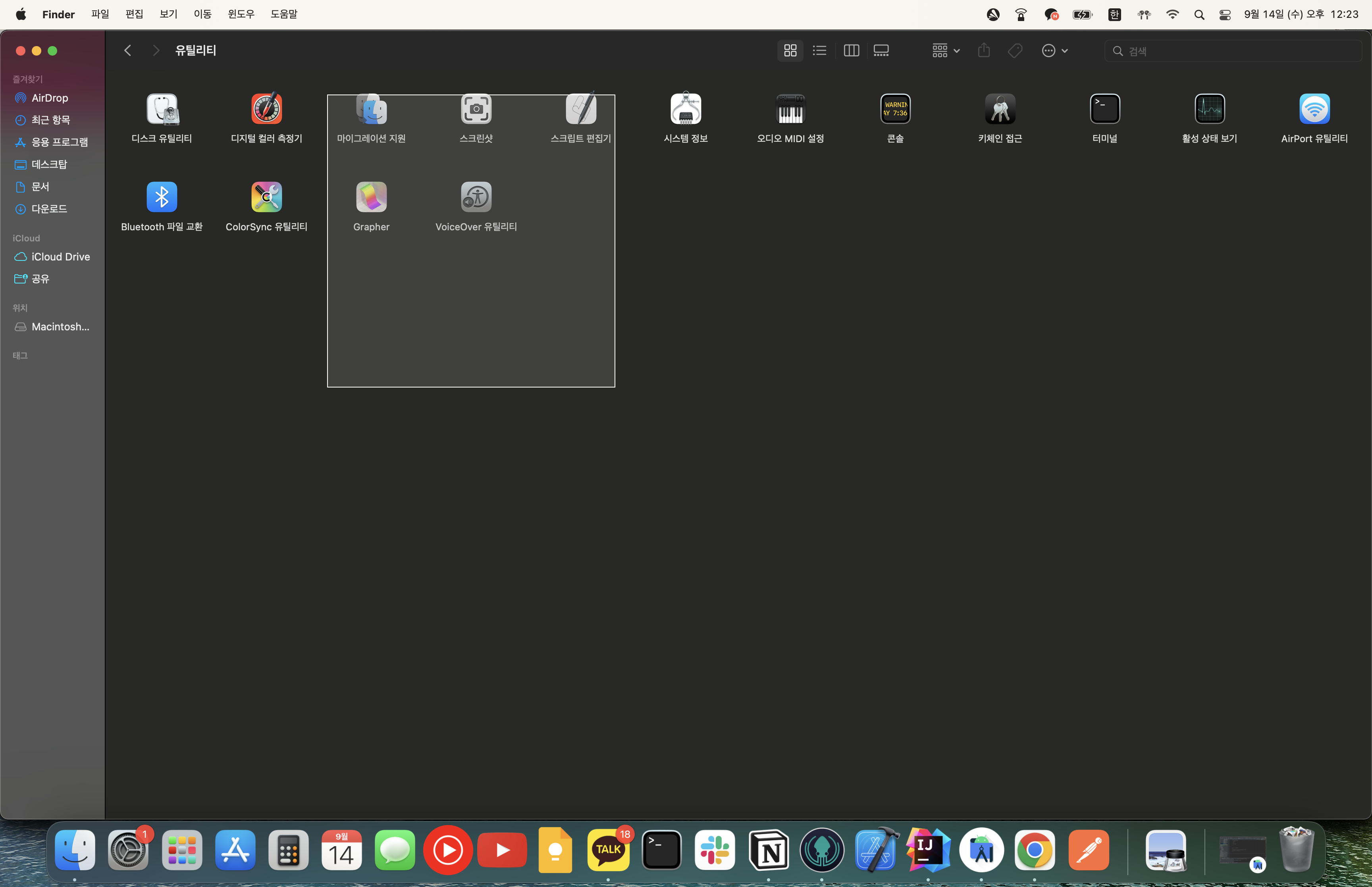Switch to column view in toolbar
Screen dimensions: 1372x887
coord(851,51)
